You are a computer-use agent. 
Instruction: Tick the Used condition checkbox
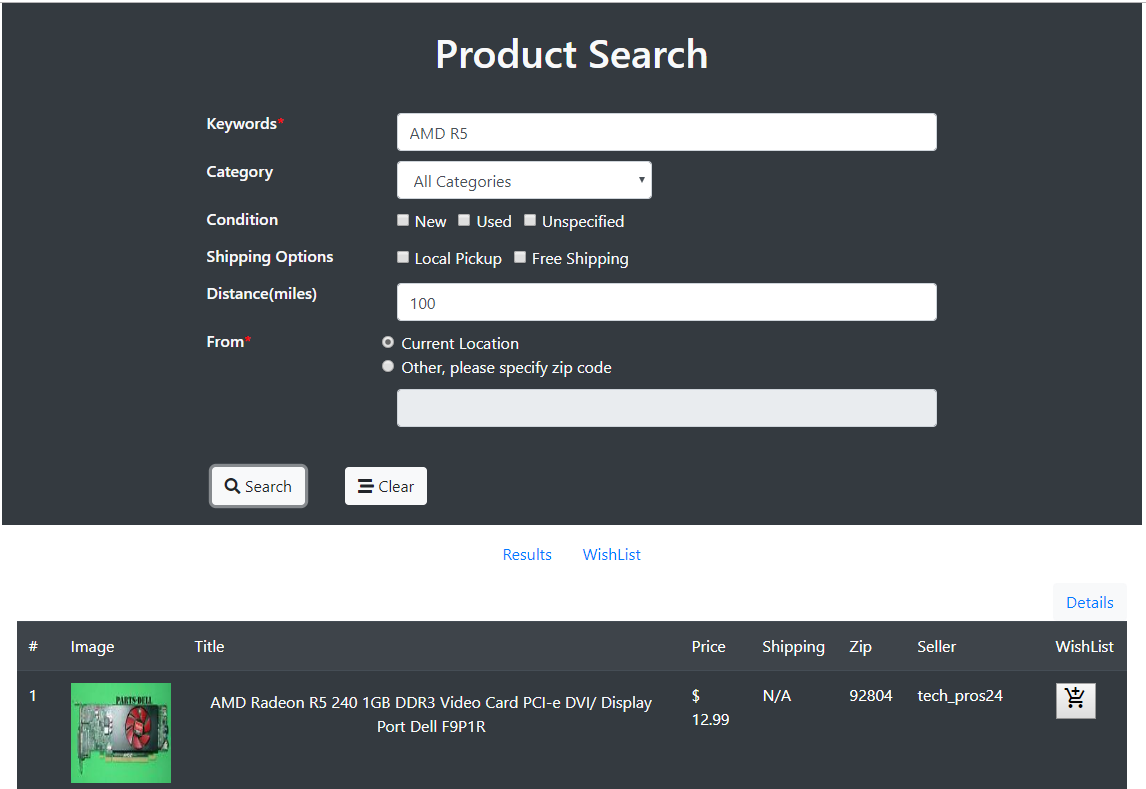tap(464, 220)
